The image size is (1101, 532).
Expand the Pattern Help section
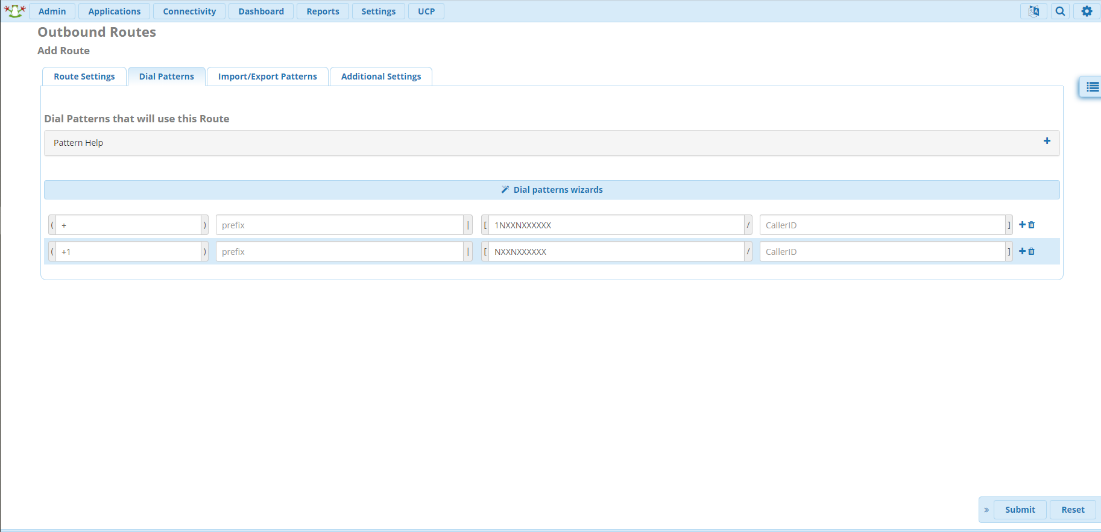pos(1047,142)
